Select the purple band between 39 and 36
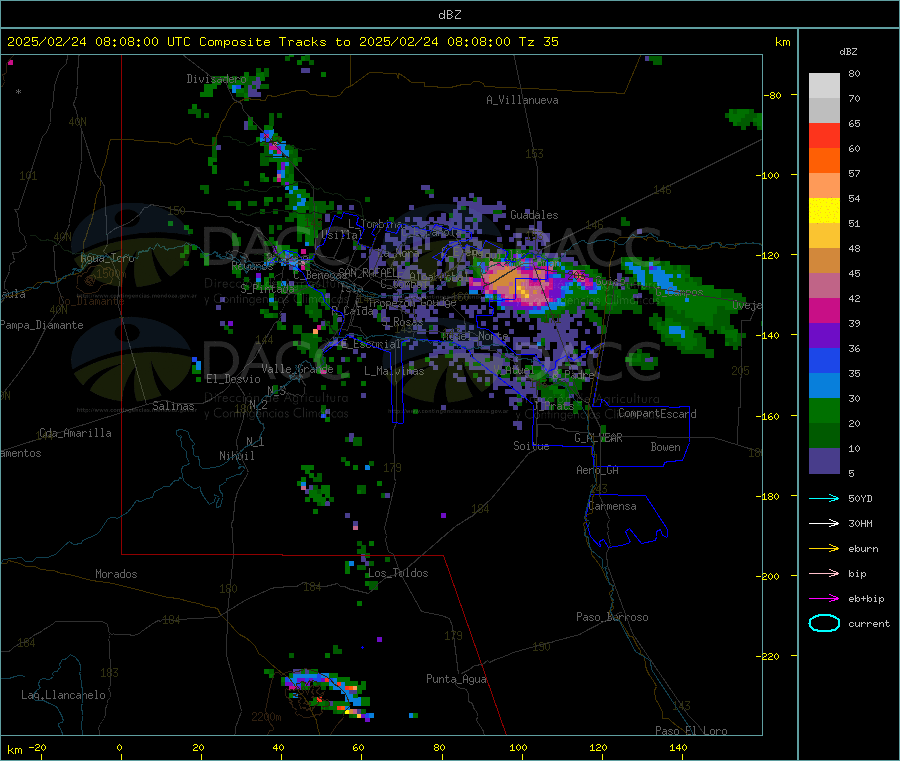The height and width of the screenshot is (761, 900). [x=824, y=336]
